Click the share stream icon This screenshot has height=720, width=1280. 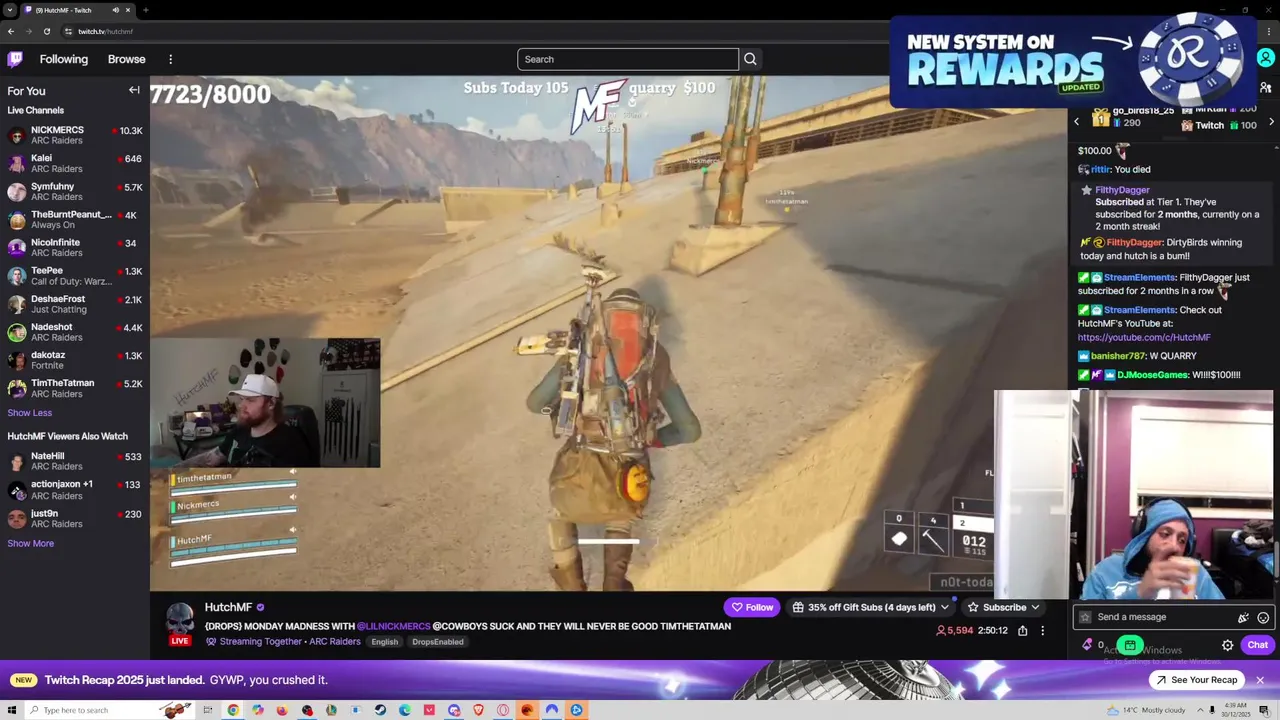(x=1023, y=631)
